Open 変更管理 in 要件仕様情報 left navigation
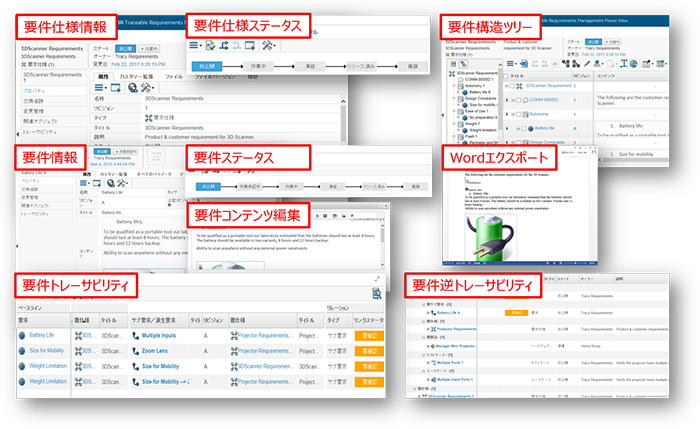Screen dimensions: 700x429 point(33,111)
